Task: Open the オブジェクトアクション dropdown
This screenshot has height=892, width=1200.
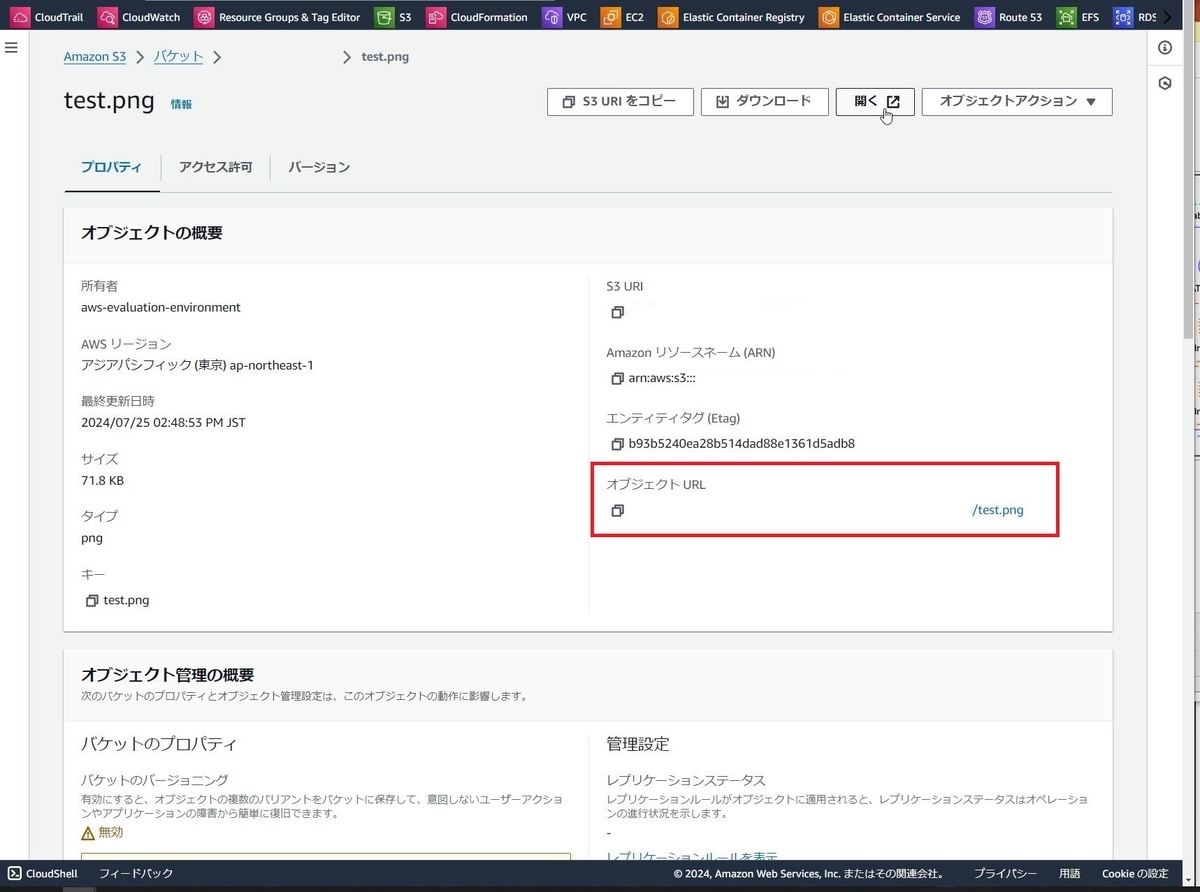Action: 1016,101
